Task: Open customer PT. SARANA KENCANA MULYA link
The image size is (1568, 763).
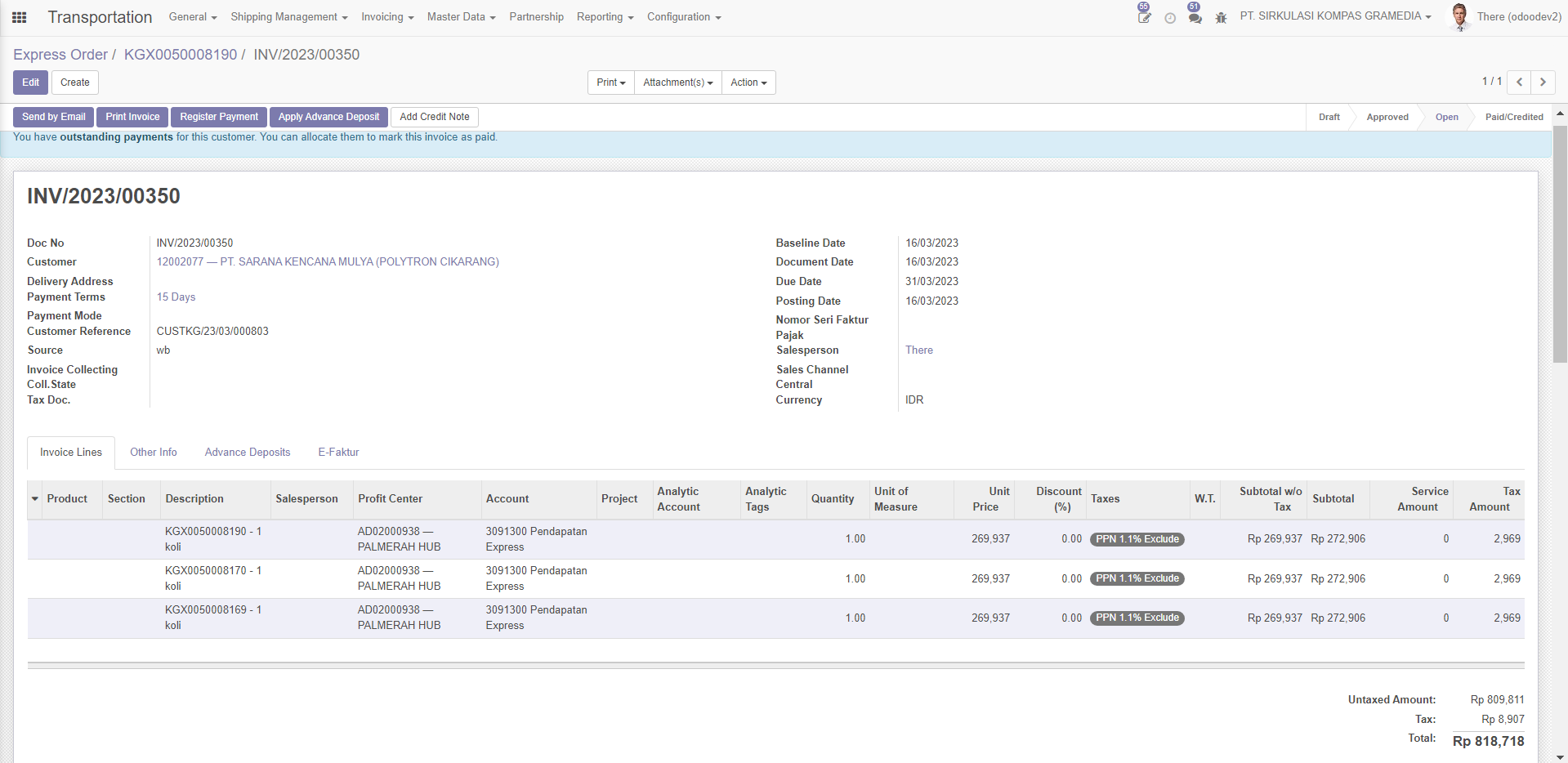Action: click(328, 262)
